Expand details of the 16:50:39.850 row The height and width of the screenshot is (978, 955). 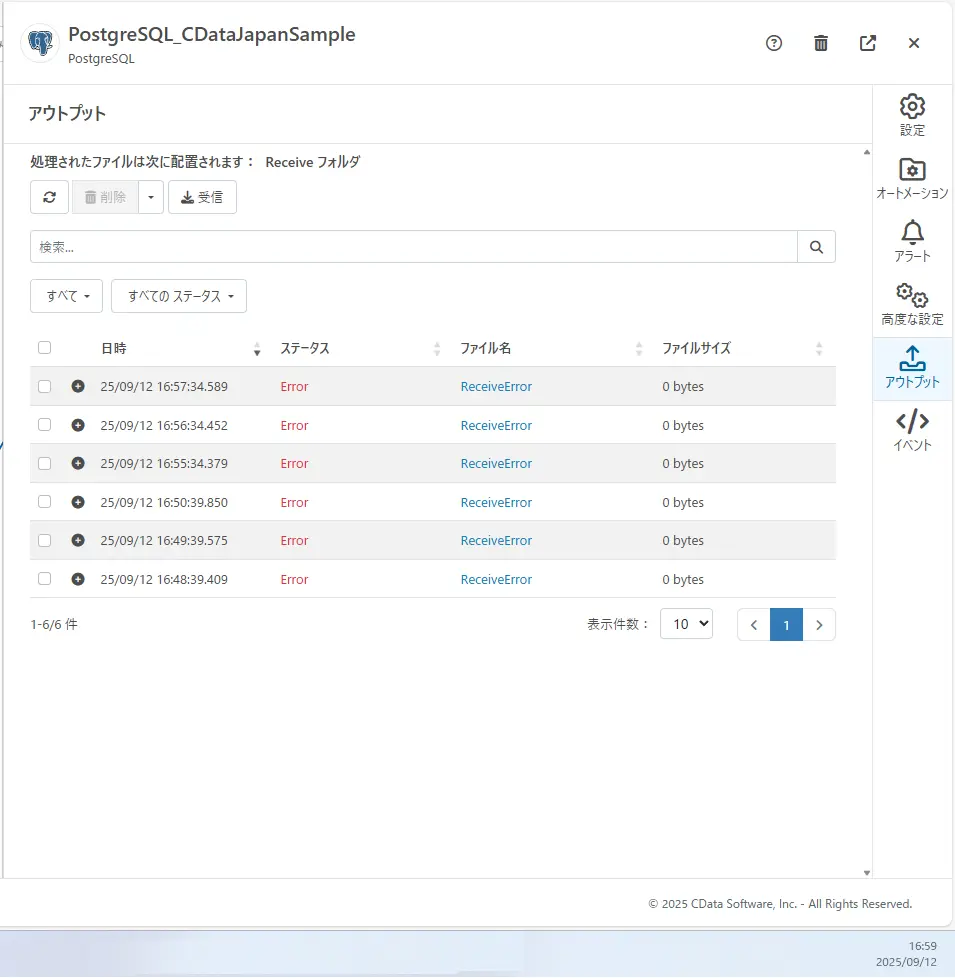(x=78, y=502)
